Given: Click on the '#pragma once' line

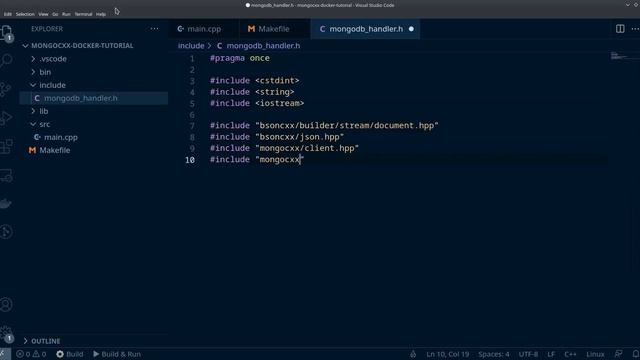Looking at the screenshot, I should click(x=240, y=58).
